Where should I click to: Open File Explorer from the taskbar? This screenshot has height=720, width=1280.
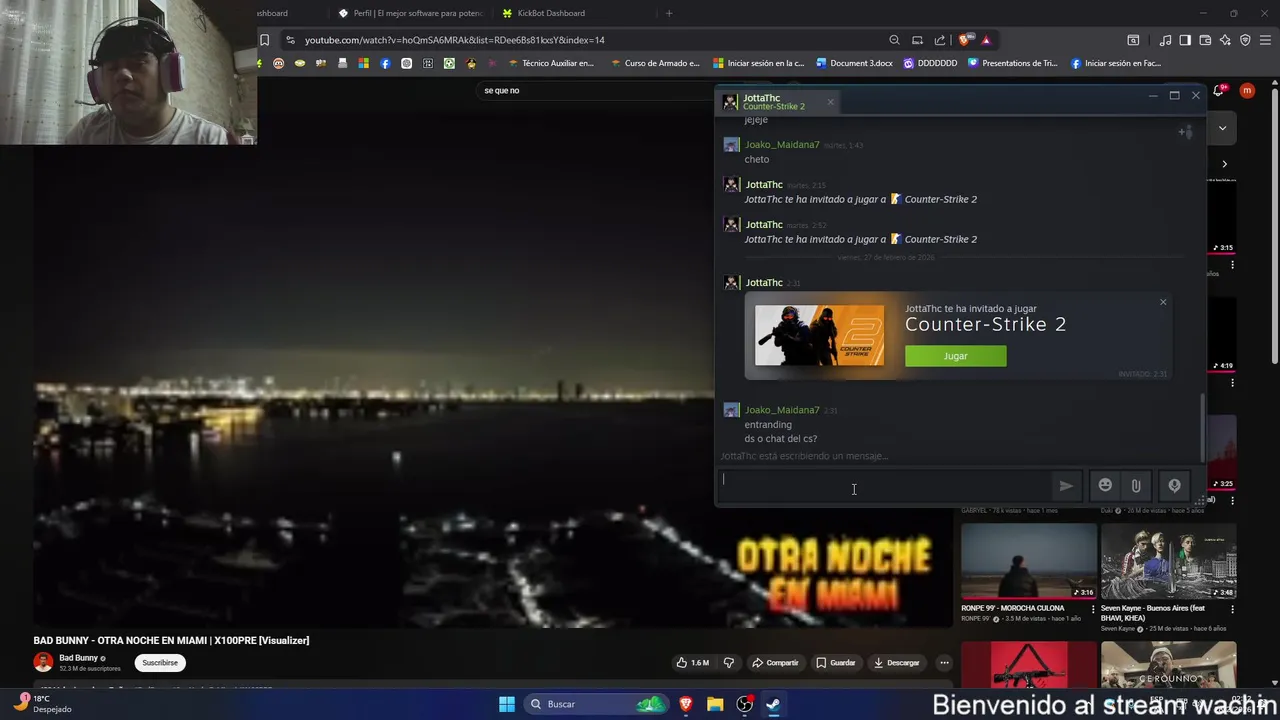point(715,704)
